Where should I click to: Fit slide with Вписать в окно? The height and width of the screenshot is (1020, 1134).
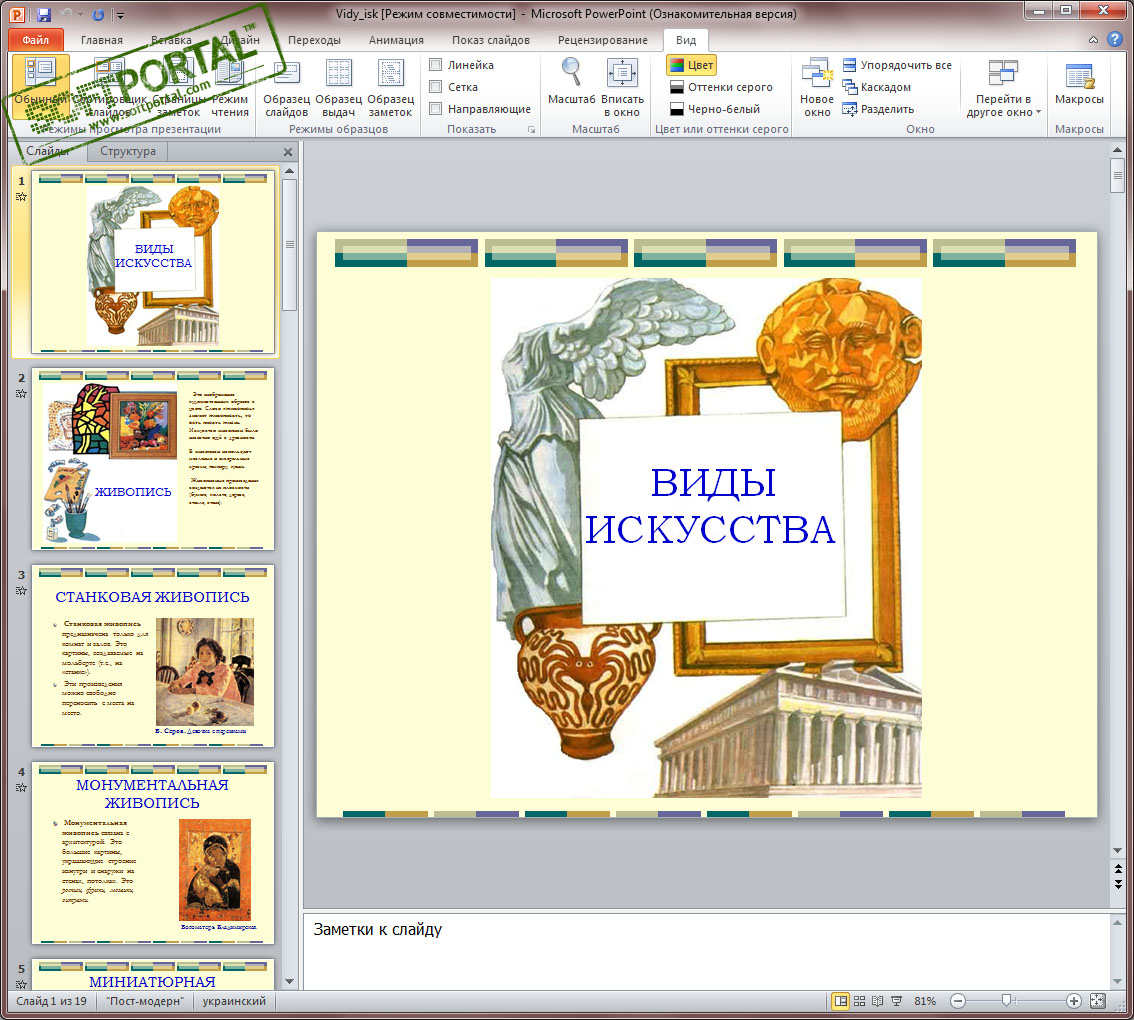(622, 87)
